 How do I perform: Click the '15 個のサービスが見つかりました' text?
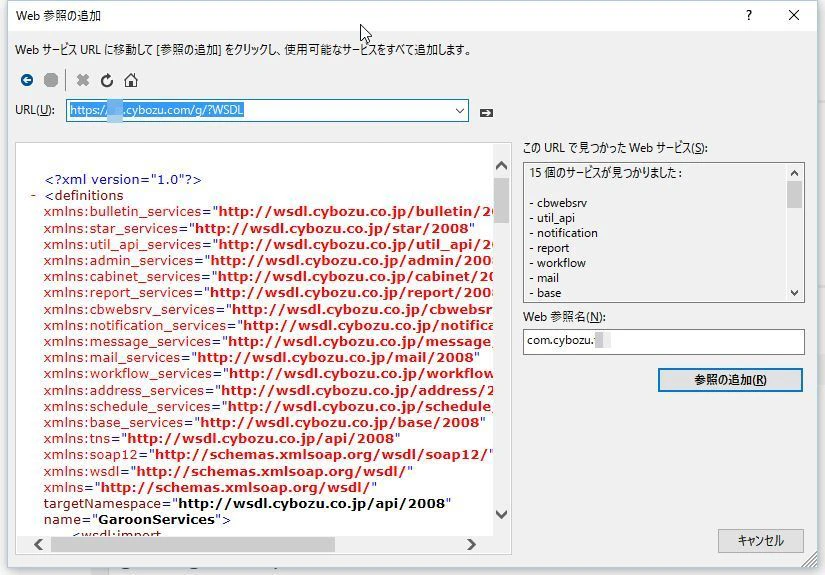tap(605, 173)
